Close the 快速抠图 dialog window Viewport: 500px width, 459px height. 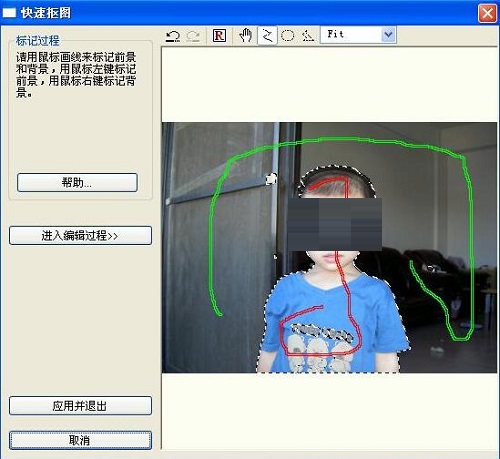click(487, 13)
